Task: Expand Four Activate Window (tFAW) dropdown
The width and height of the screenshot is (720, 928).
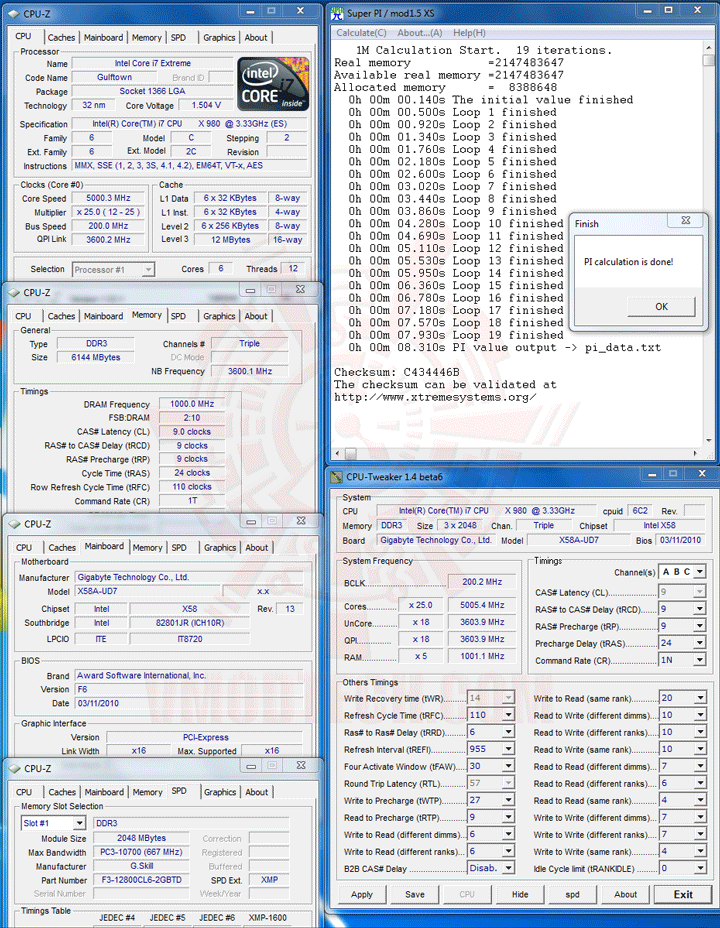Action: [508, 766]
